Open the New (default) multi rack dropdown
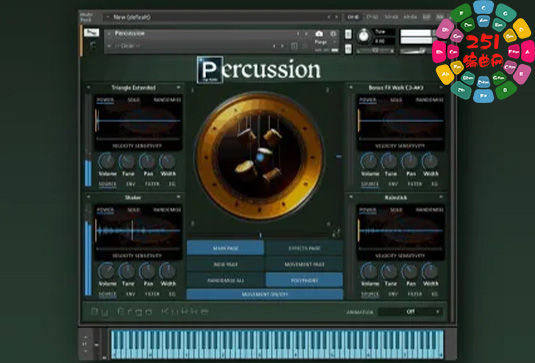 107,17
